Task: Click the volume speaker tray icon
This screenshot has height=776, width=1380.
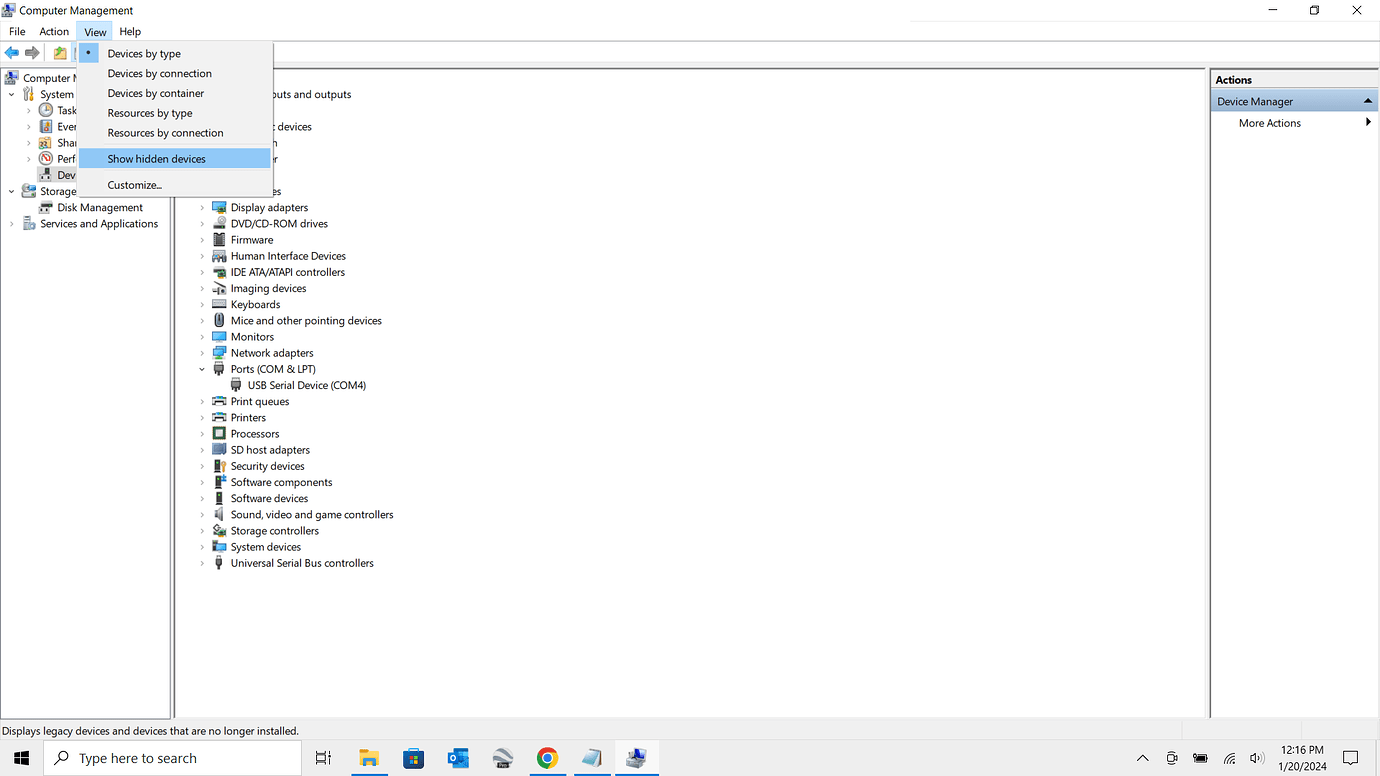Action: 1257,758
